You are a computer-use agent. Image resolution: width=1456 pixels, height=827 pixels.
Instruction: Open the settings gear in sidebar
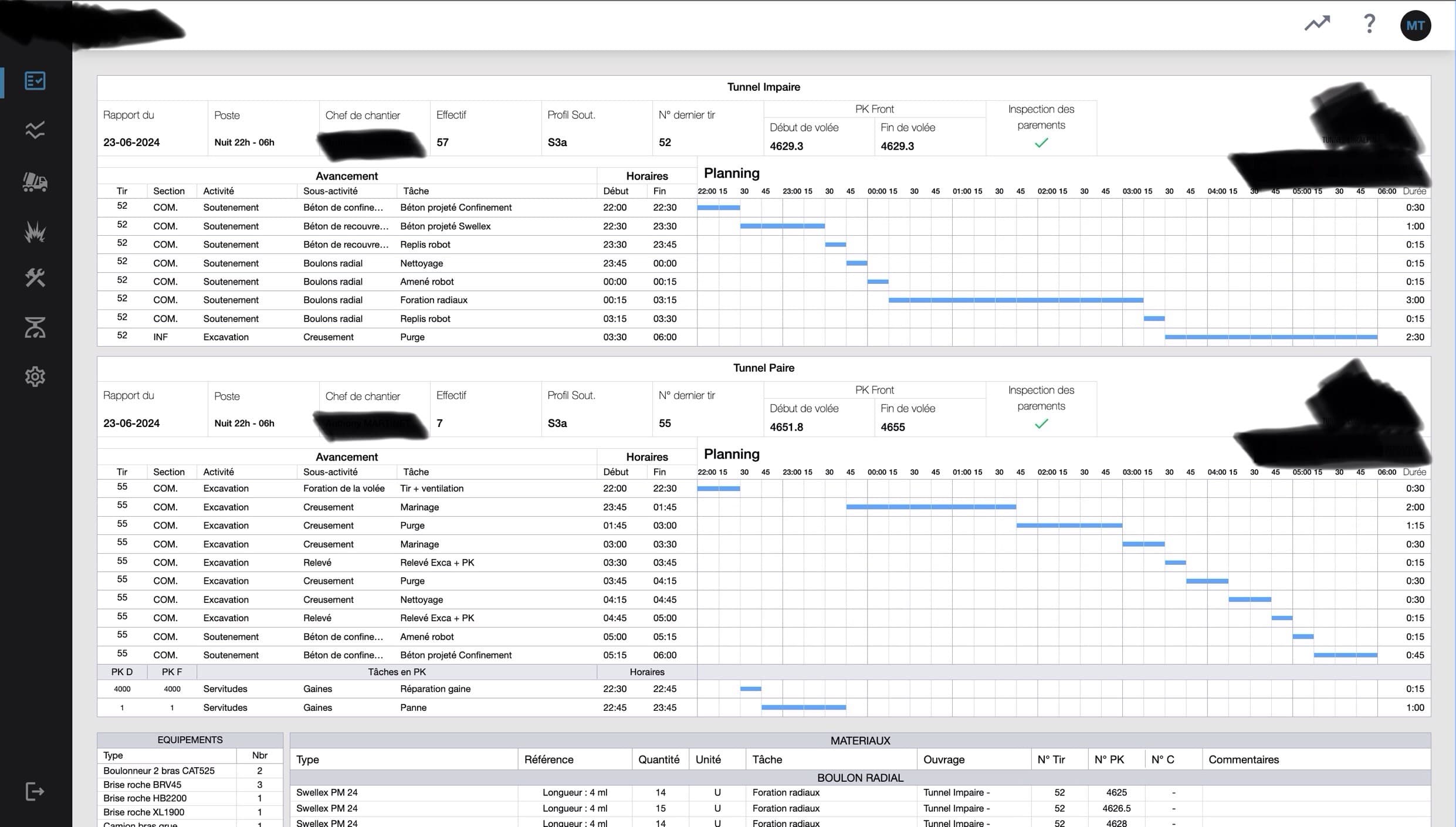[35, 377]
